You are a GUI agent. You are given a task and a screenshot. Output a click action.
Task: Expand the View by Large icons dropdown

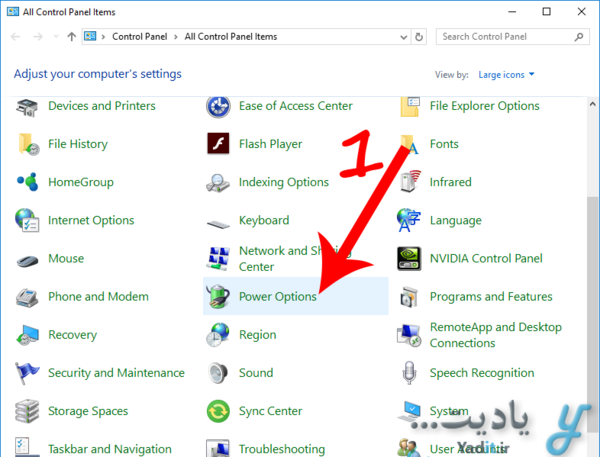coord(506,75)
